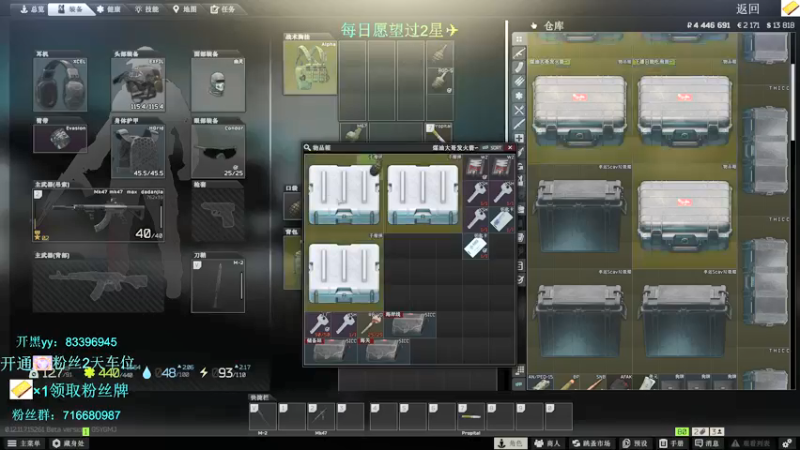Viewport: 800px width, 450px height.
Task: Click the Mk47 quick bar slot
Action: 321,416
